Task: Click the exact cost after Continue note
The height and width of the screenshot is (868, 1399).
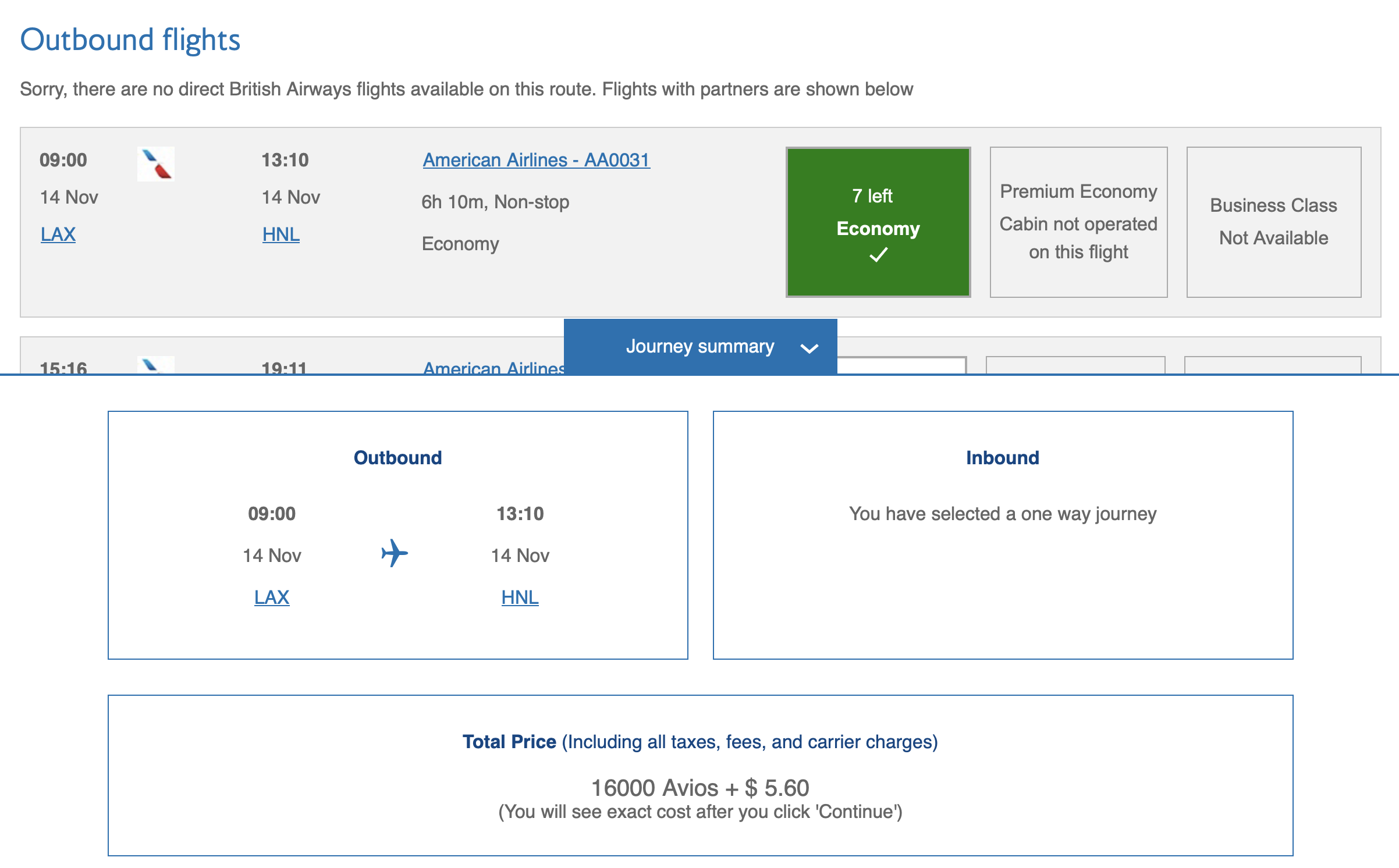Action: (x=700, y=812)
